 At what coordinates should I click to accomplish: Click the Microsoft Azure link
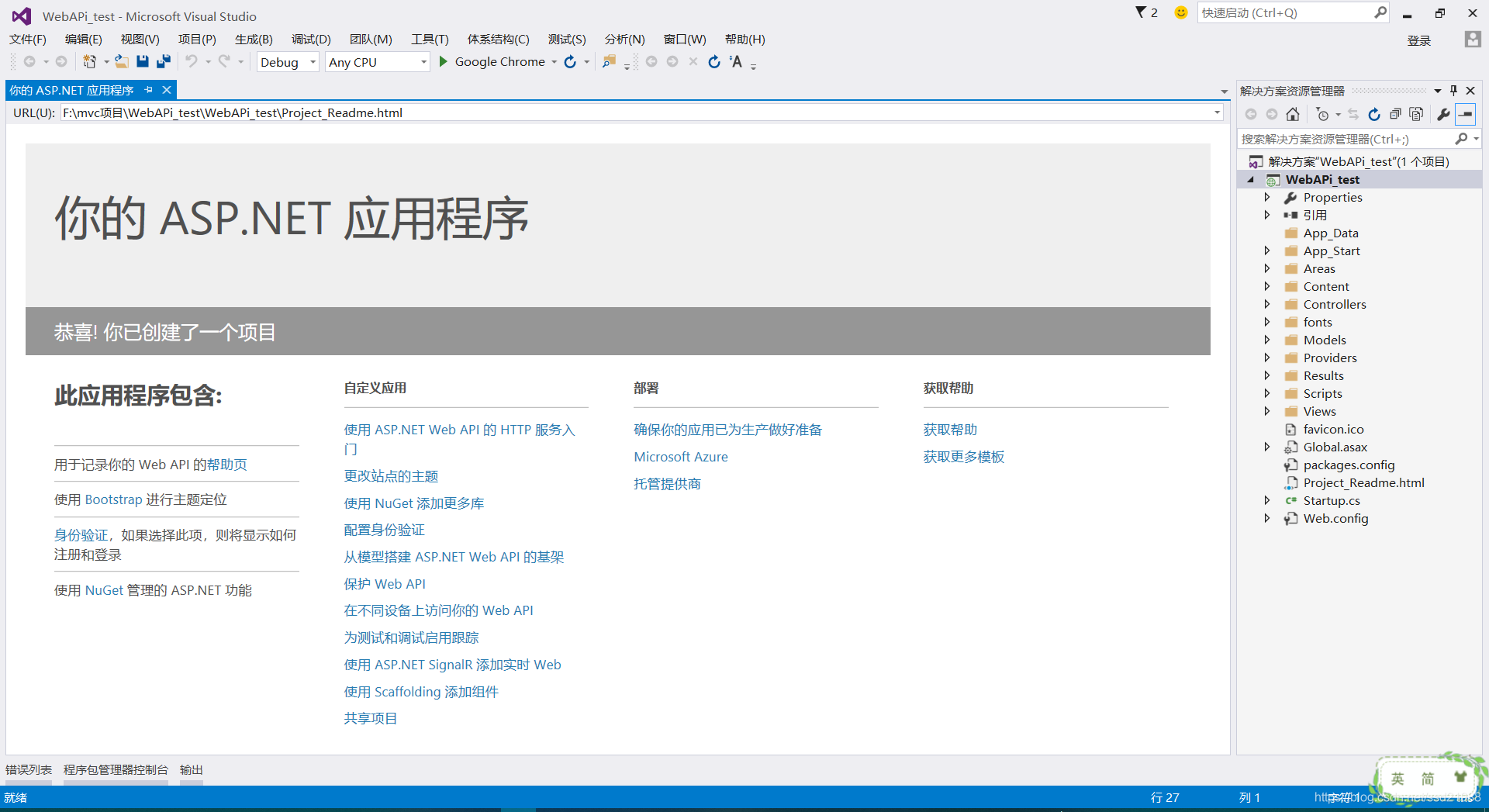[681, 457]
